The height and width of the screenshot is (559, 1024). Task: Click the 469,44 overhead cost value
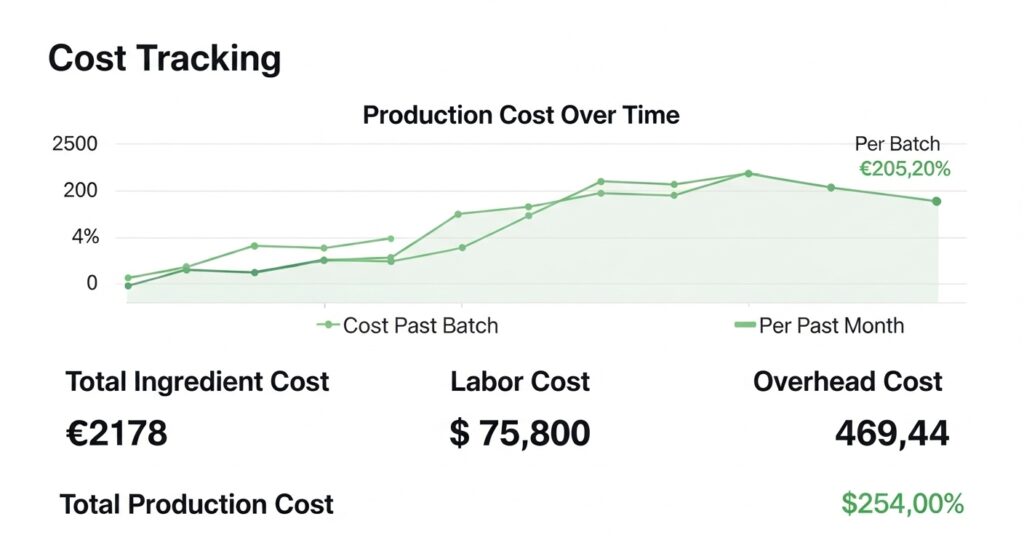tap(891, 433)
